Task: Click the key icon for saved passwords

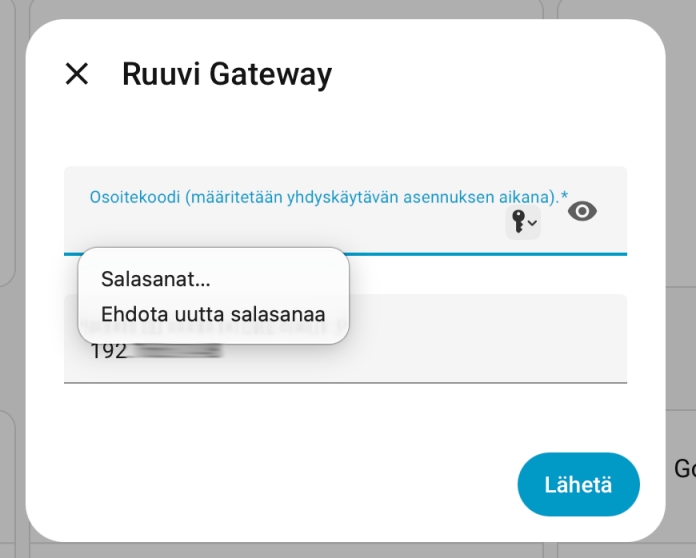Action: pos(519,221)
